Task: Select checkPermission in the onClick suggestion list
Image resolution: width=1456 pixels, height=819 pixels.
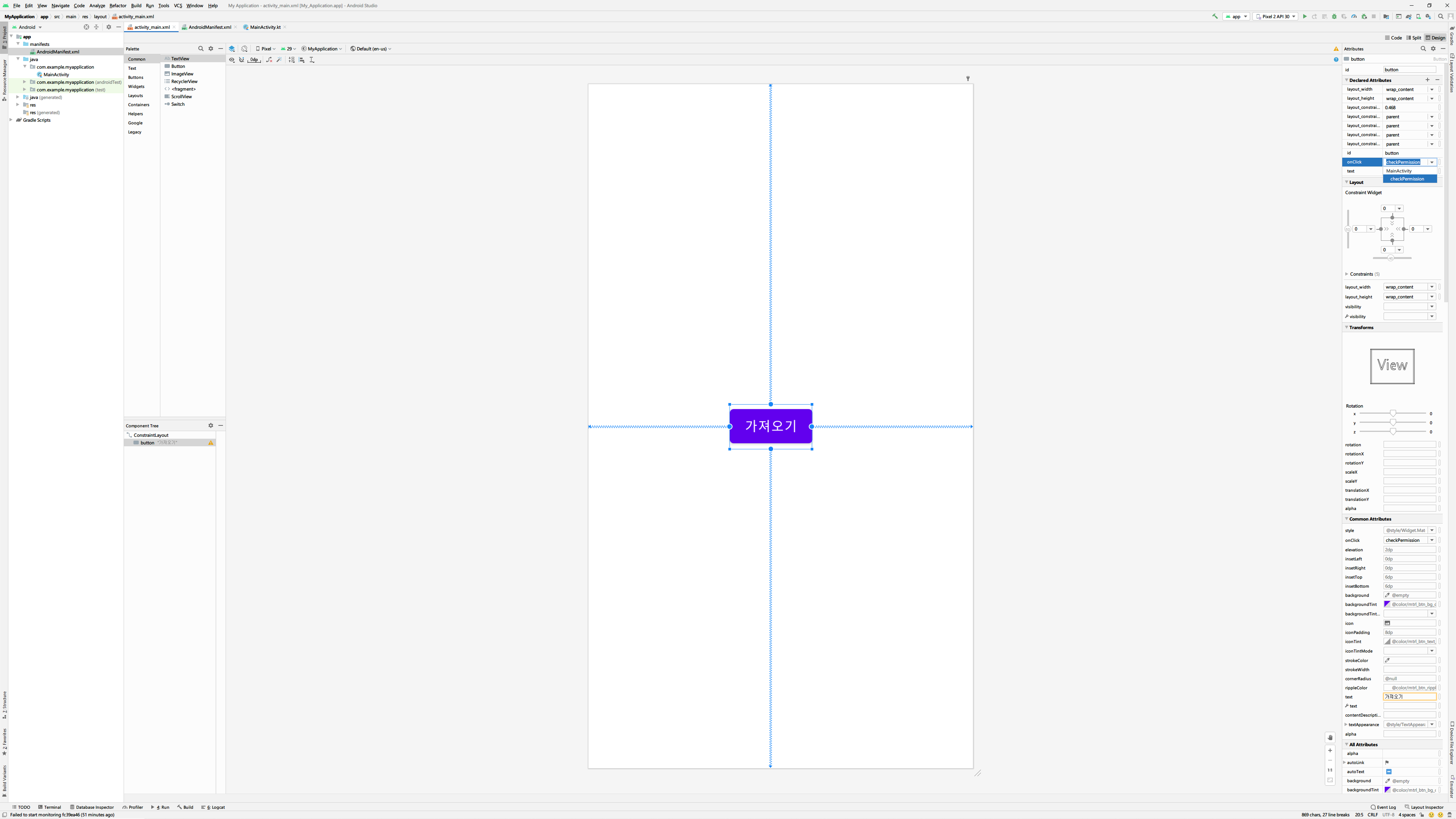Action: coord(1407,179)
